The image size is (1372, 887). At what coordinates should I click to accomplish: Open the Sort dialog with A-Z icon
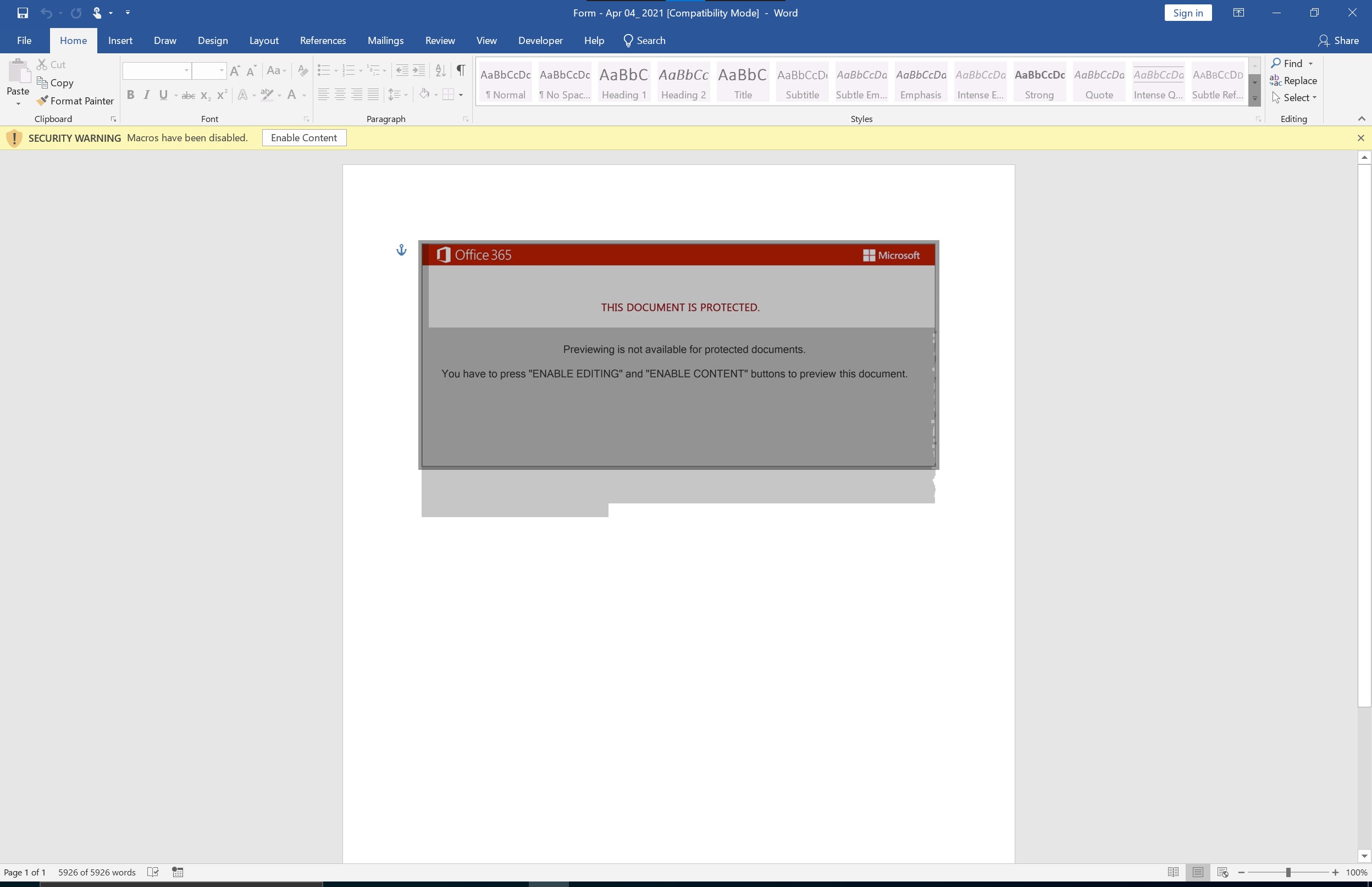(x=440, y=70)
